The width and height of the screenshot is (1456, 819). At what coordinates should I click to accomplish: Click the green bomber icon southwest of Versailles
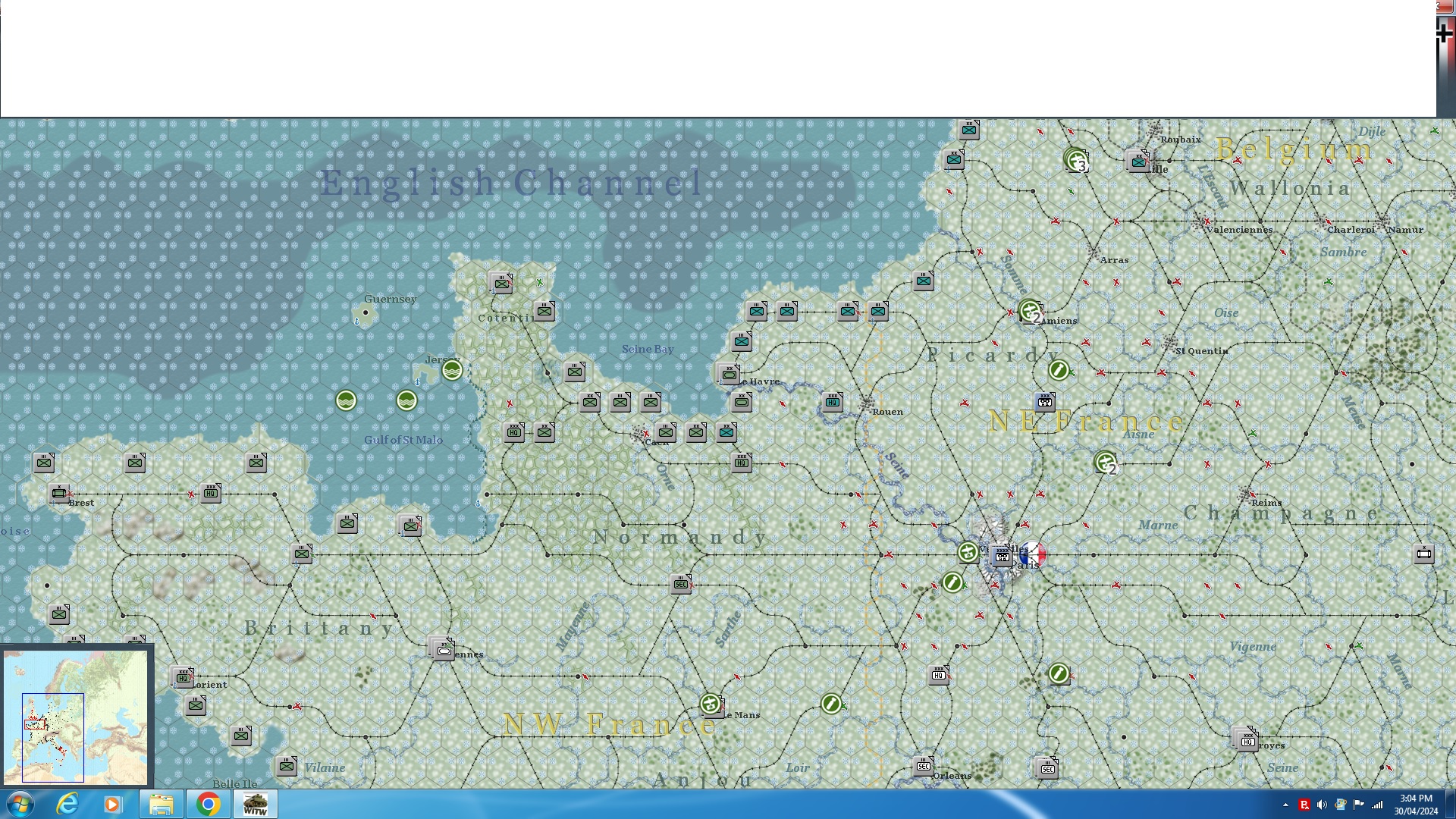(953, 583)
